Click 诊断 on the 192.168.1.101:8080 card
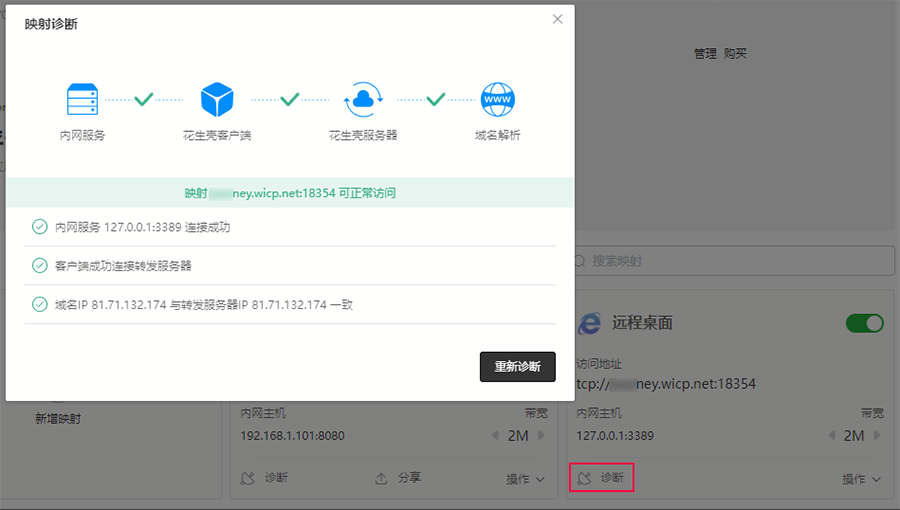 click(x=264, y=478)
